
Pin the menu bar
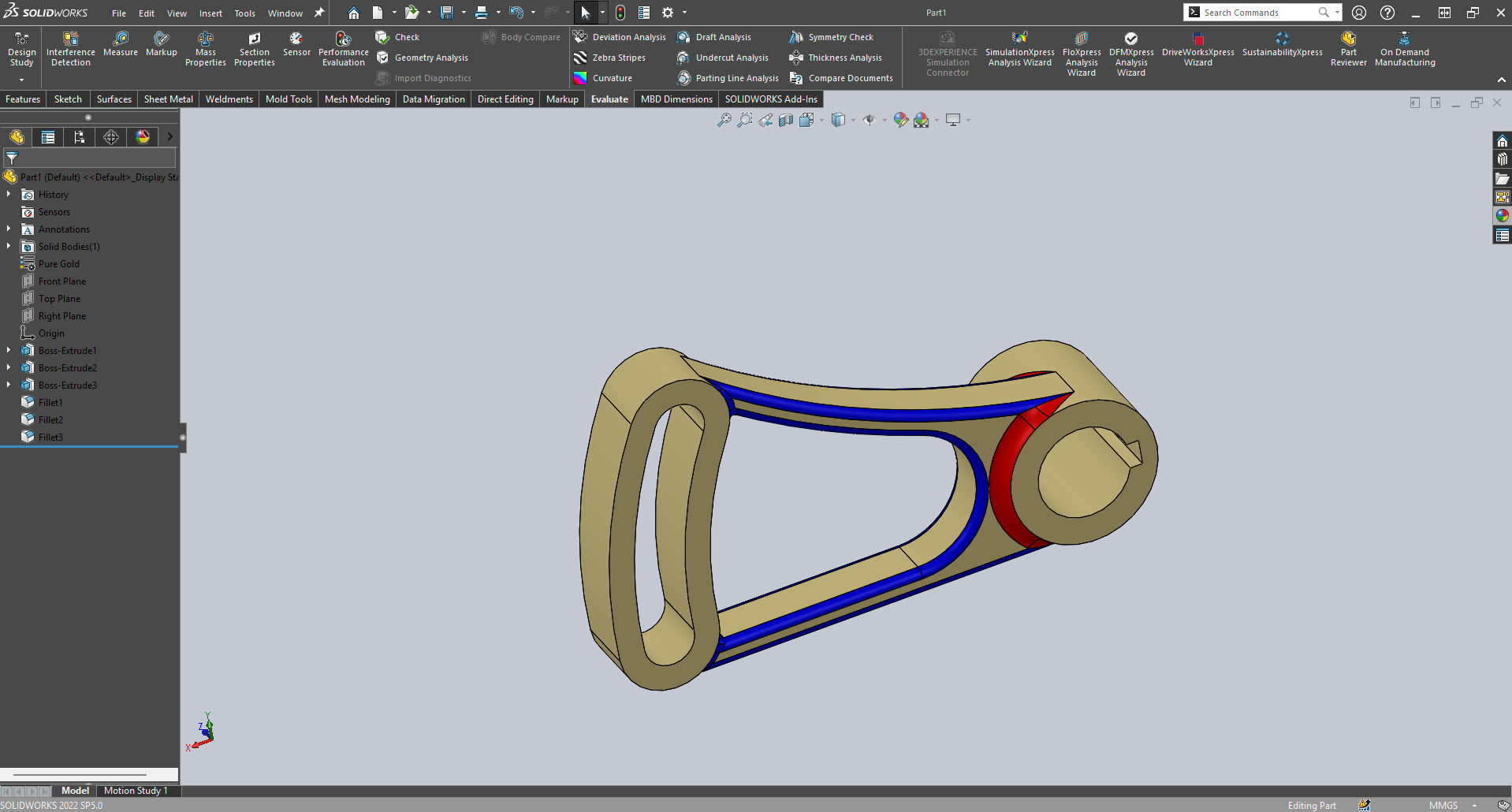319,13
